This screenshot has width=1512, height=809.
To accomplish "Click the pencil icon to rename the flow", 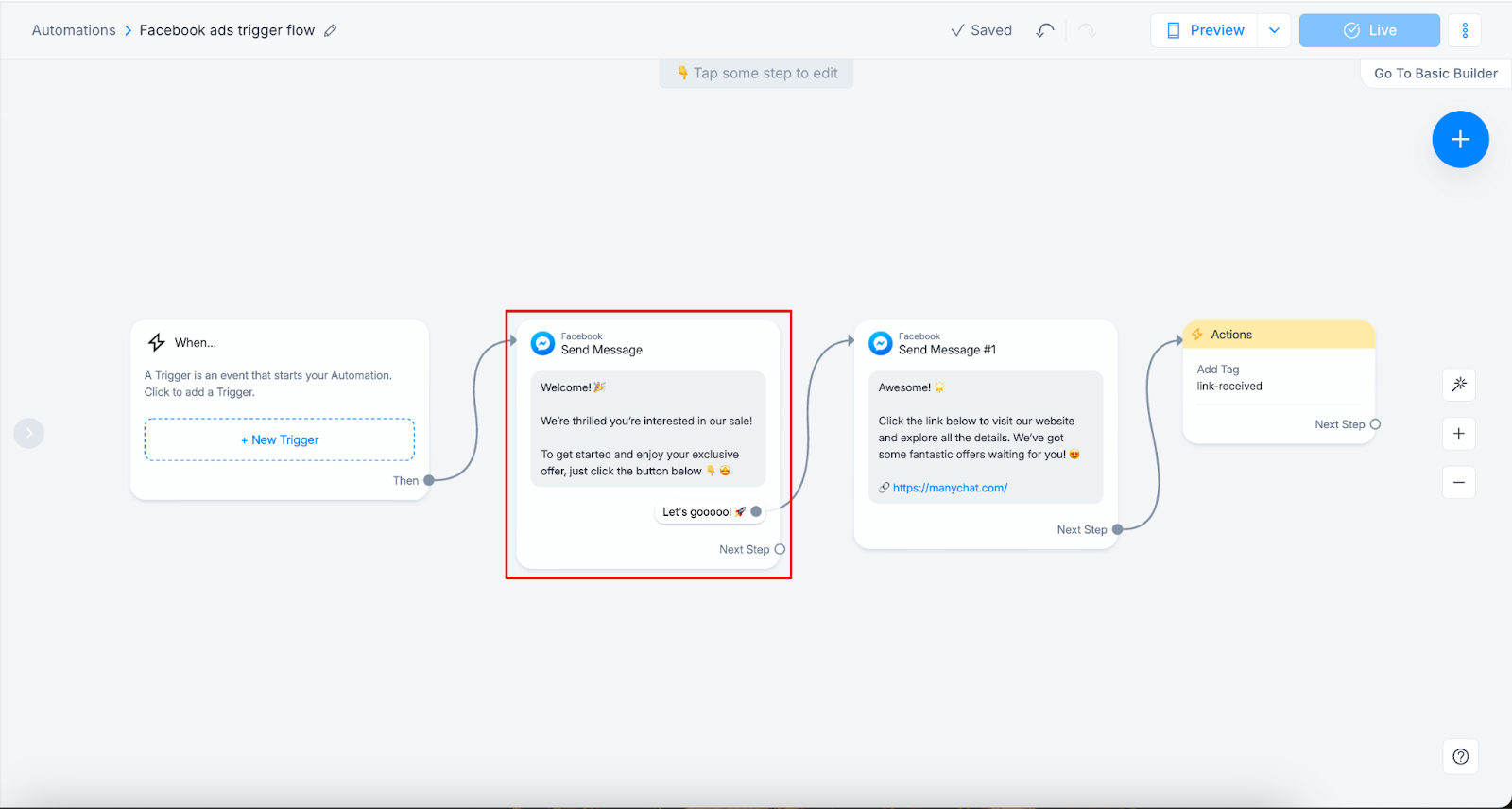I will pyautogui.click(x=331, y=30).
